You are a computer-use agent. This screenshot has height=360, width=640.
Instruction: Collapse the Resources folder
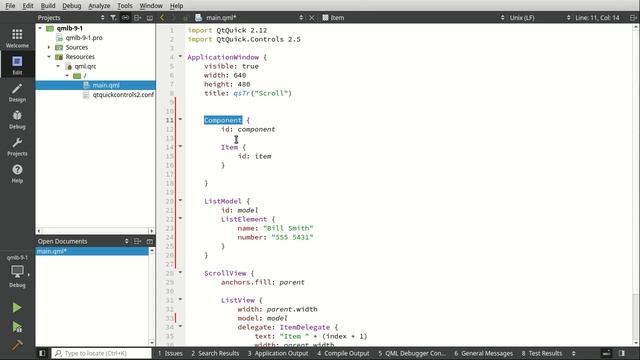click(49, 57)
